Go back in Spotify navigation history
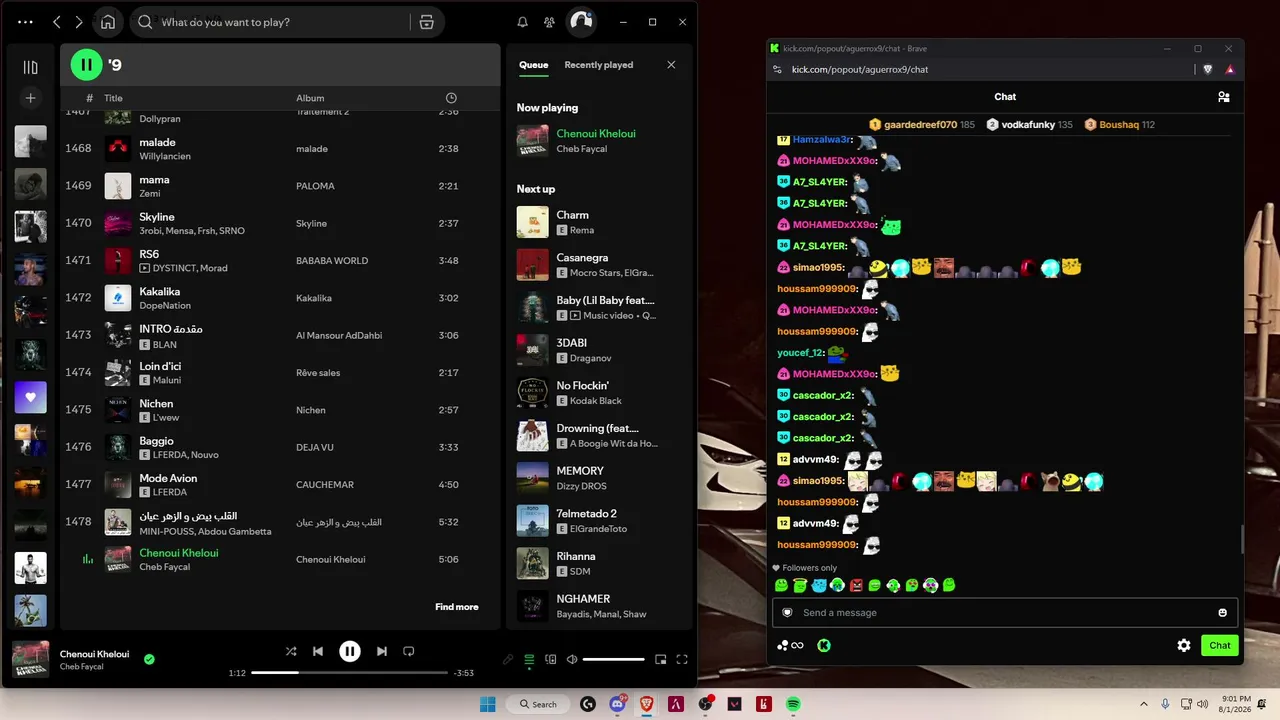 pyautogui.click(x=57, y=22)
